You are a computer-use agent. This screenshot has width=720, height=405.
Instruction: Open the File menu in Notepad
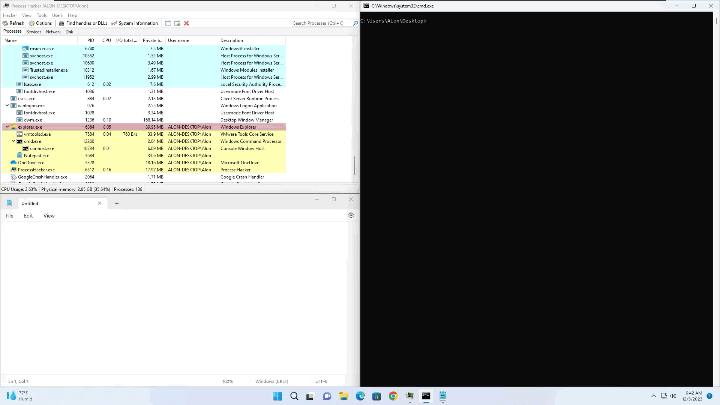[x=10, y=216]
